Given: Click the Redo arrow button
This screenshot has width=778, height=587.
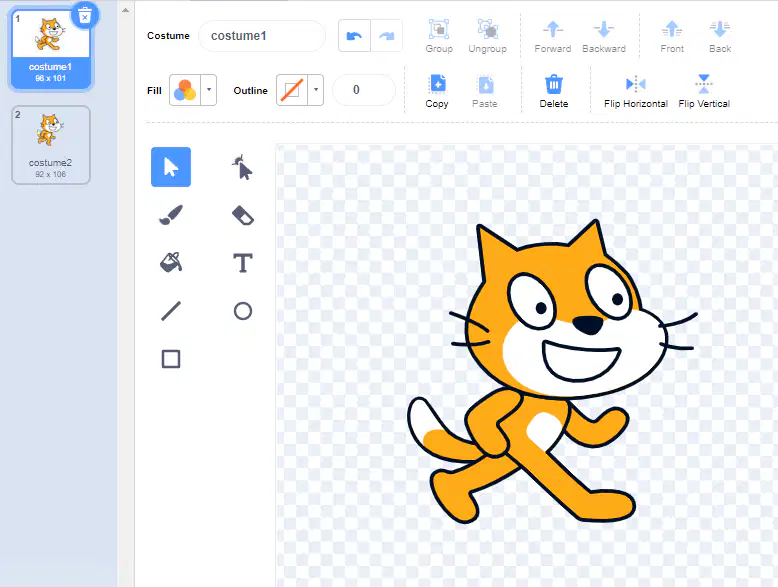Looking at the screenshot, I should pyautogui.click(x=387, y=36).
